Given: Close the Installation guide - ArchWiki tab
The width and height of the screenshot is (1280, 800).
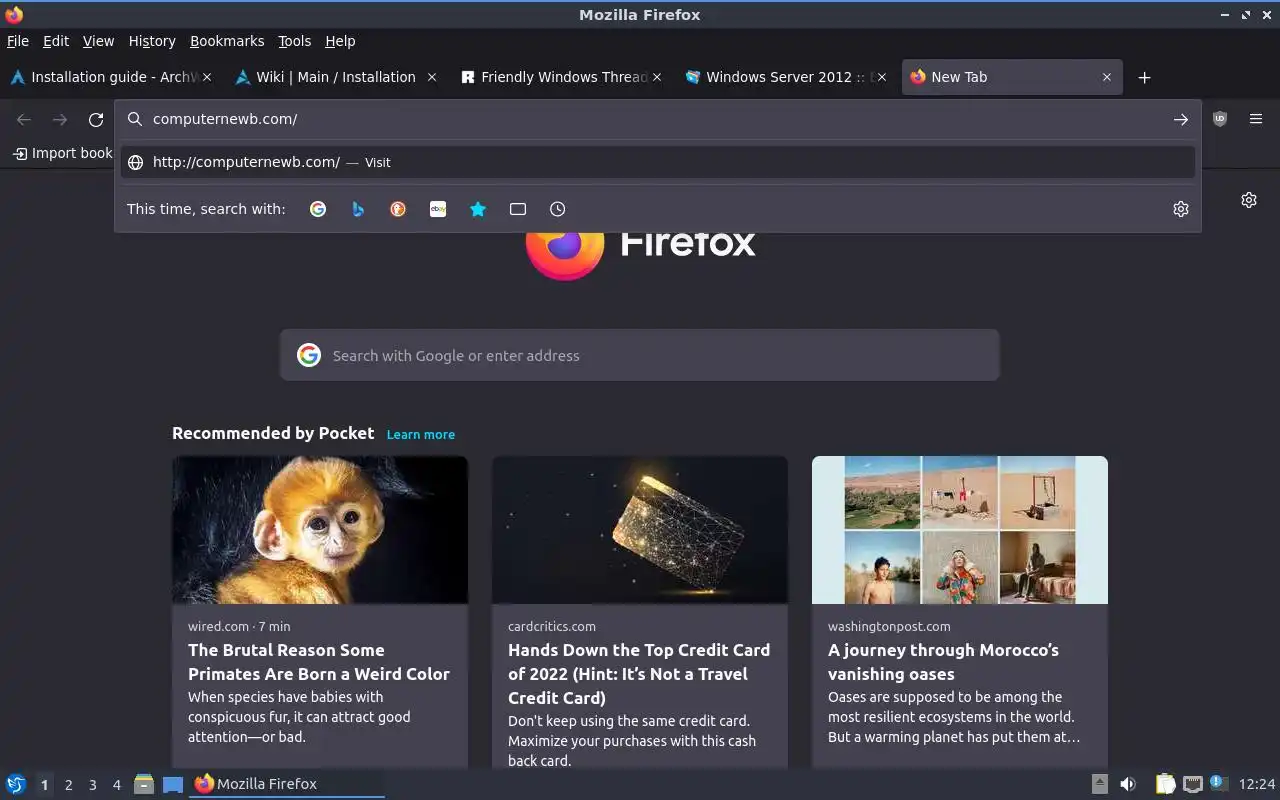Looking at the screenshot, I should pyautogui.click(x=208, y=77).
